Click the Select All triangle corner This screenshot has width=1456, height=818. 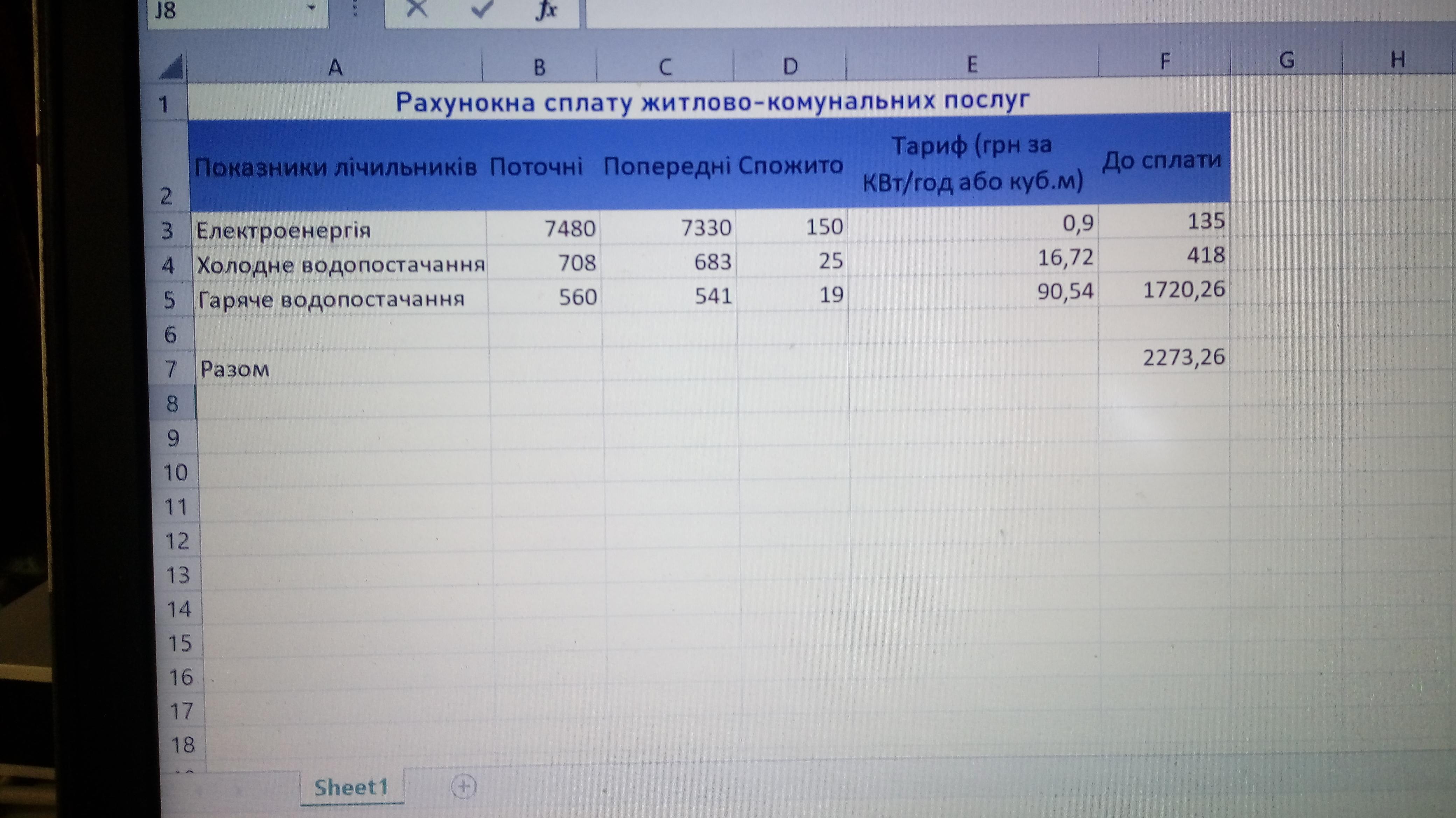coord(172,68)
